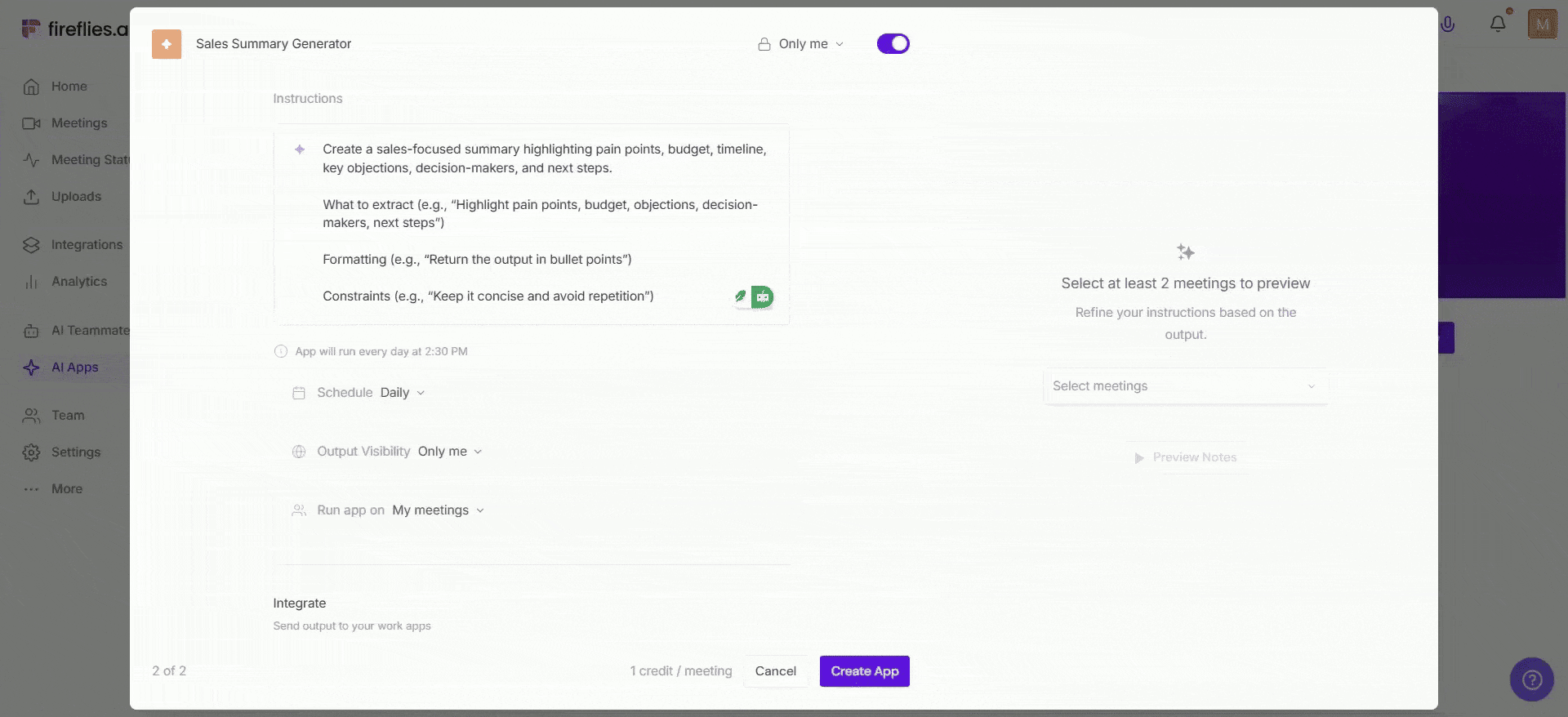Click the fireflies.ai logo
Screen dimensions: 1568x717
(x=73, y=28)
